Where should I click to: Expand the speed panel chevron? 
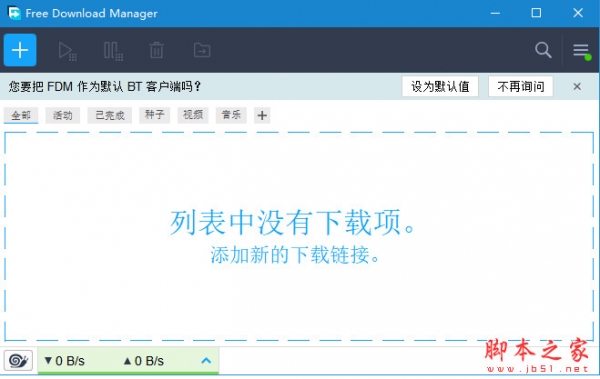[x=206, y=360]
